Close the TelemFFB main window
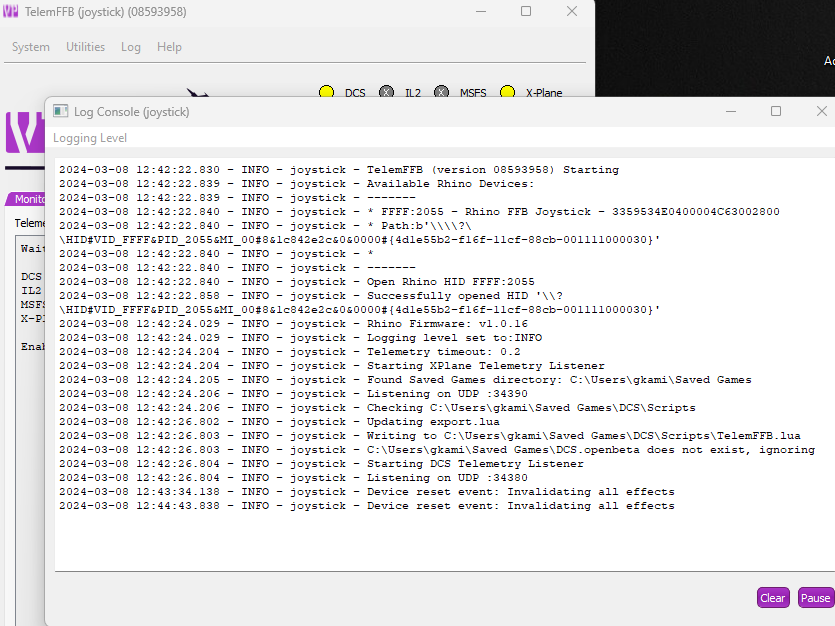Image resolution: width=835 pixels, height=626 pixels. (x=572, y=11)
